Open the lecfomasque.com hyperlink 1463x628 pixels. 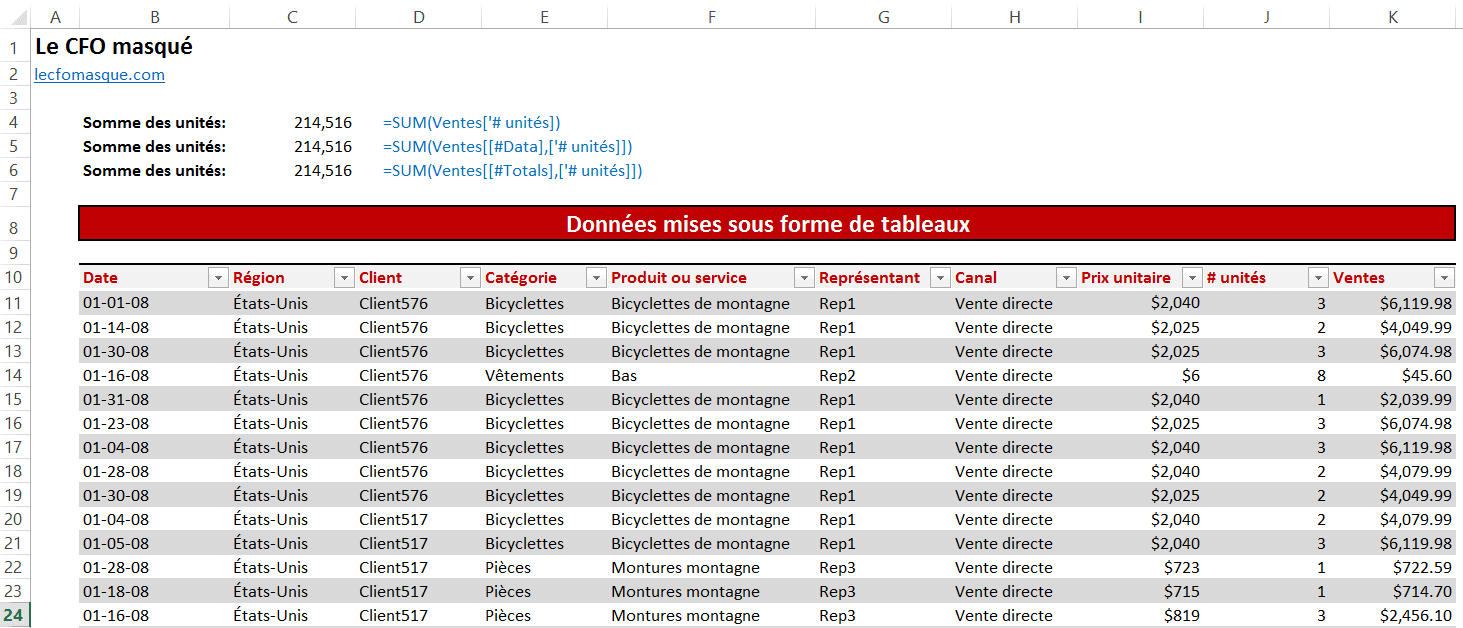click(99, 75)
